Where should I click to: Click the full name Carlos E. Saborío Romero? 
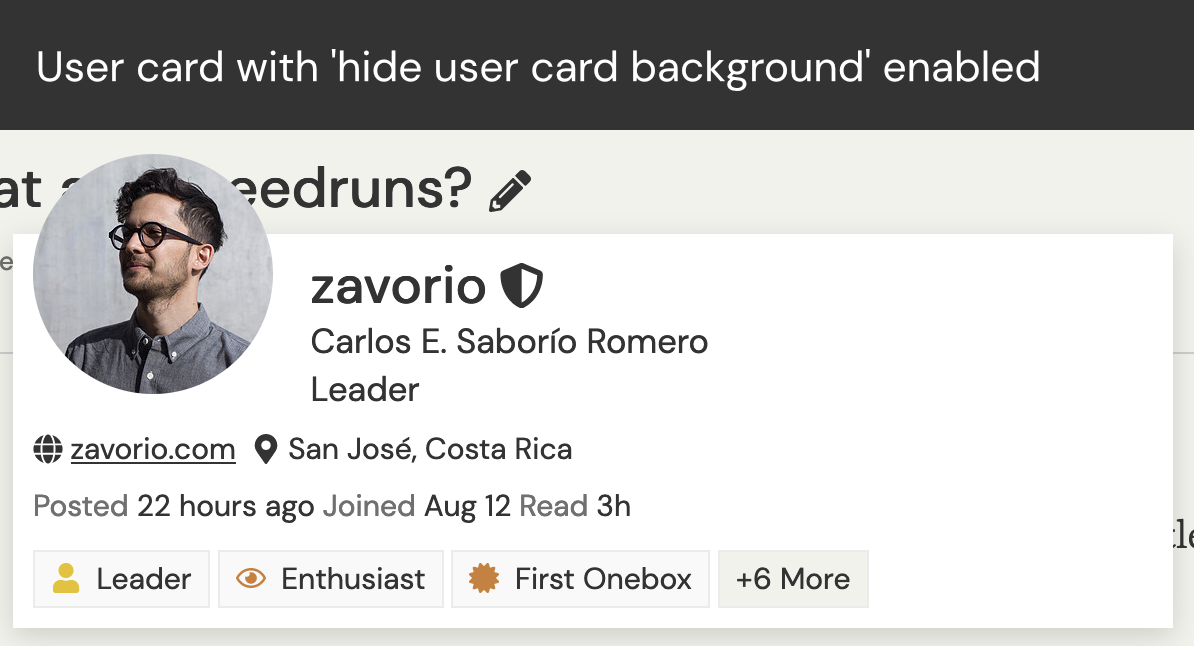pos(509,342)
